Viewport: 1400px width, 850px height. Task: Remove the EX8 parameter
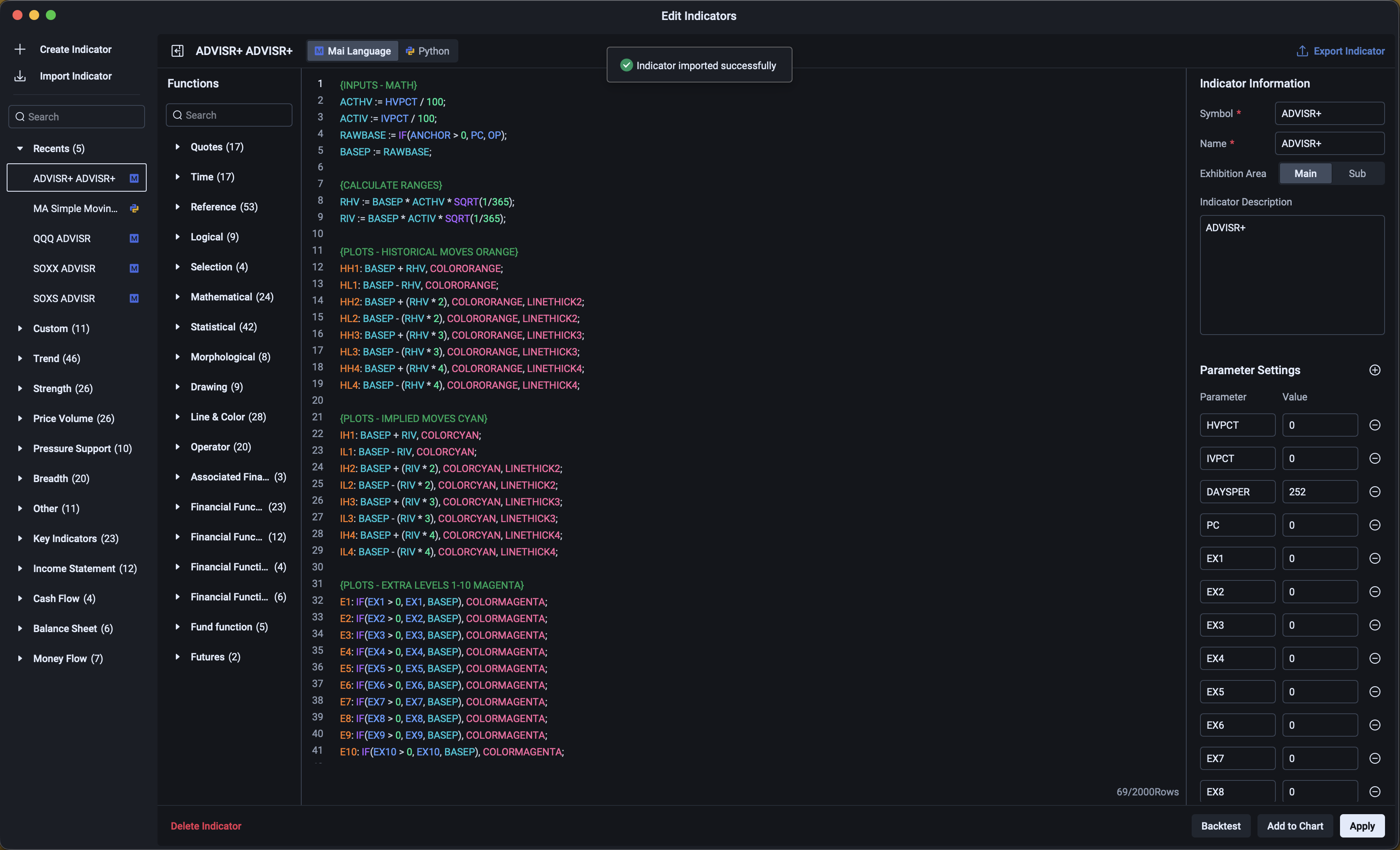(x=1375, y=792)
